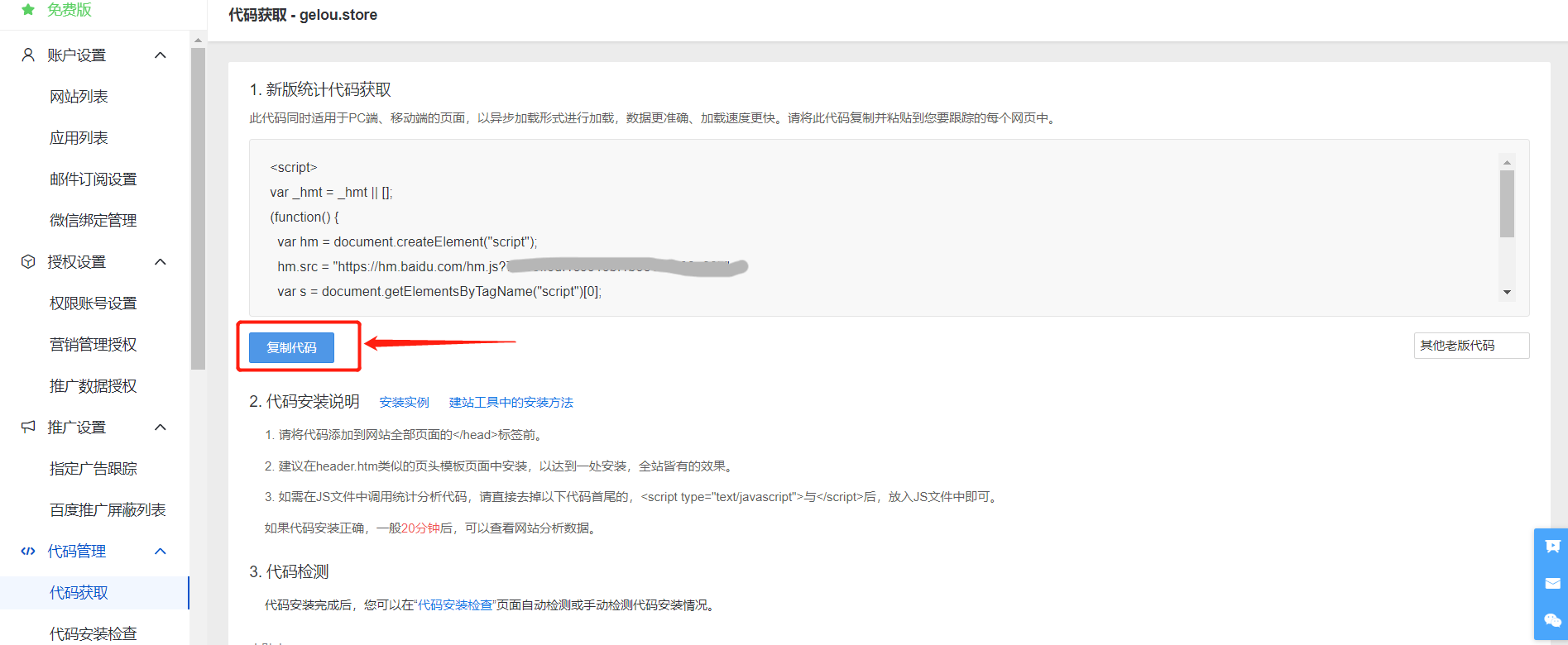Click instruction about JS文件中调用统计分析代码
Screen dimensions: 1568x645
click(632, 497)
